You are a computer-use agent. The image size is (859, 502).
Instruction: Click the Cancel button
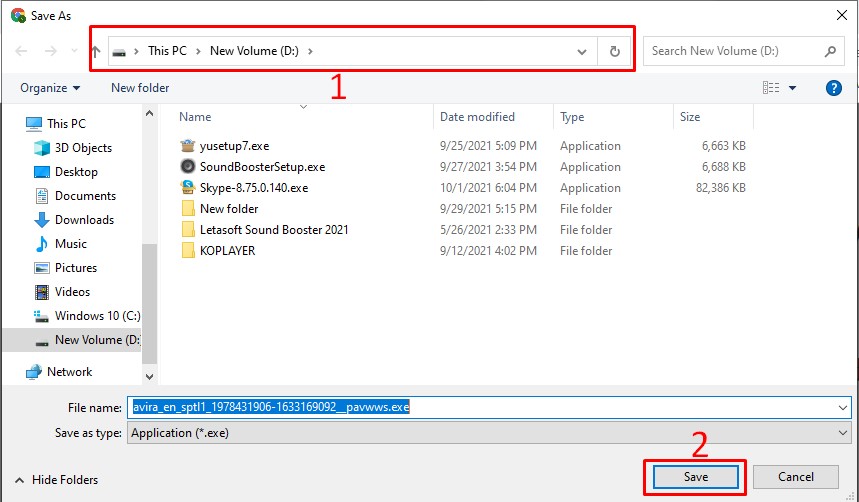pos(796,477)
